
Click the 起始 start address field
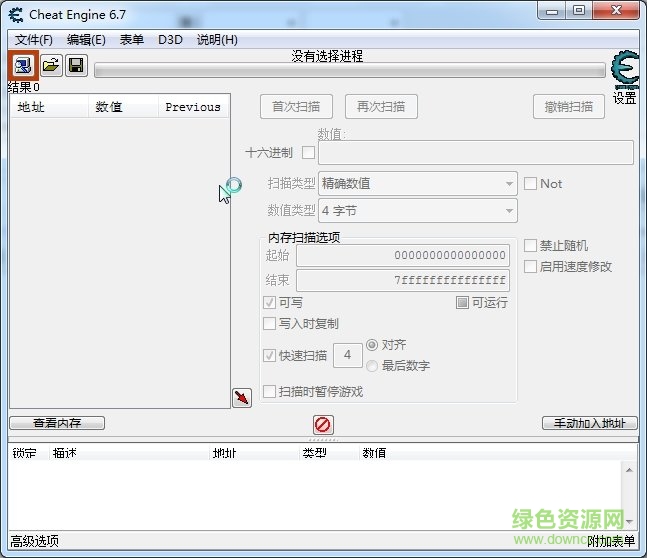coord(403,255)
